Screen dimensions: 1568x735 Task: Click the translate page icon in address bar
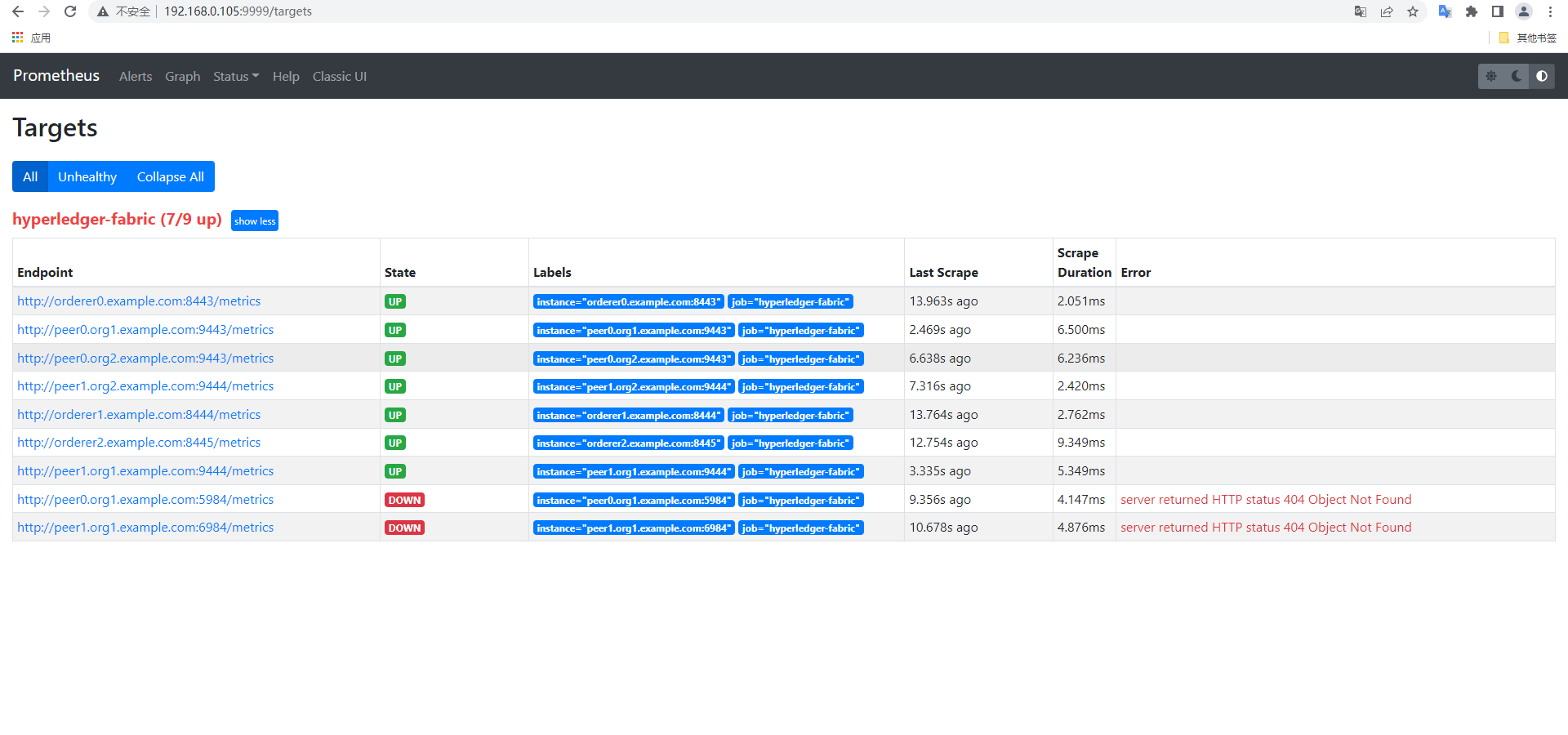1361,11
